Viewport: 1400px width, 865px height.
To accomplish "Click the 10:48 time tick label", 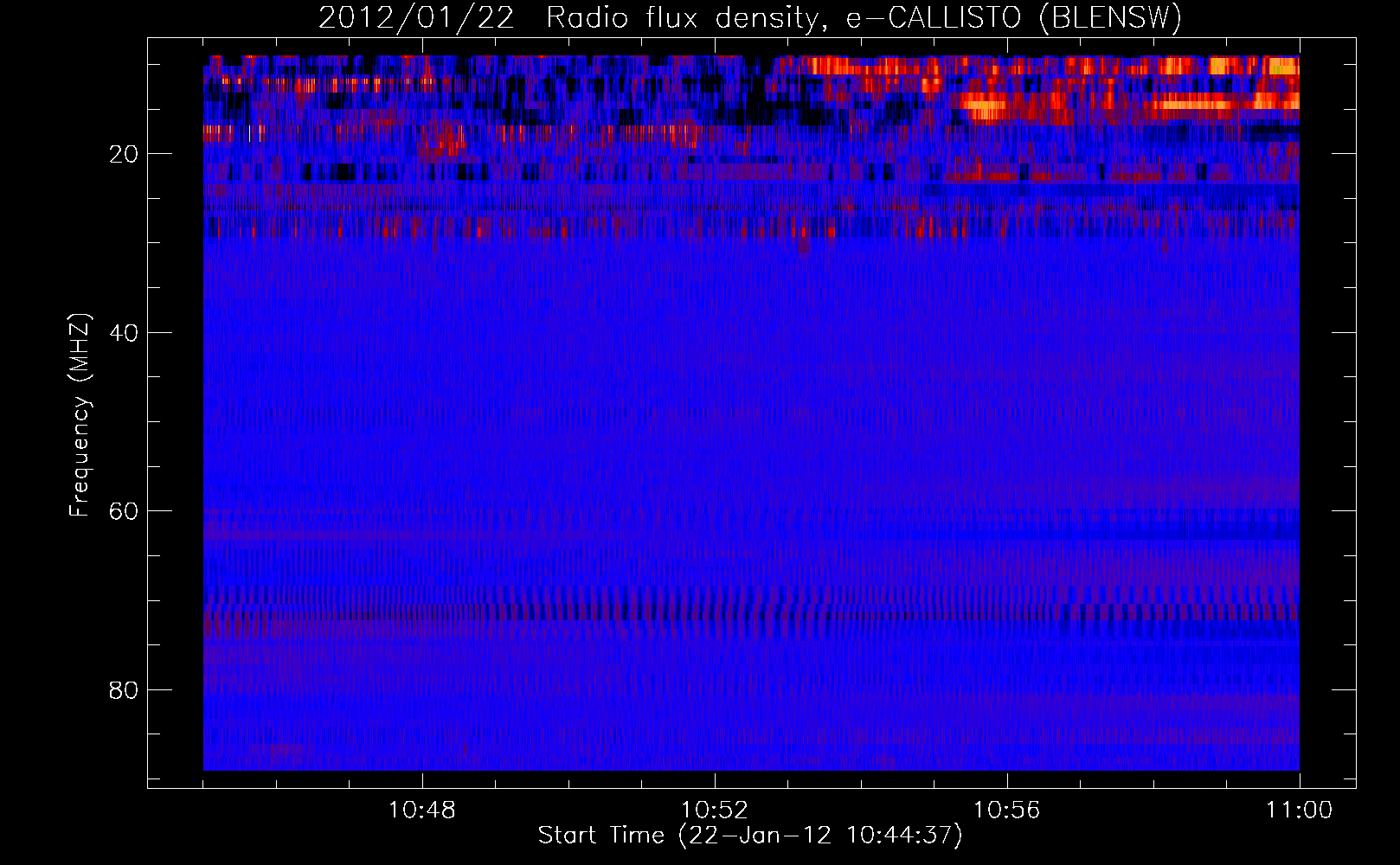I will click(422, 811).
